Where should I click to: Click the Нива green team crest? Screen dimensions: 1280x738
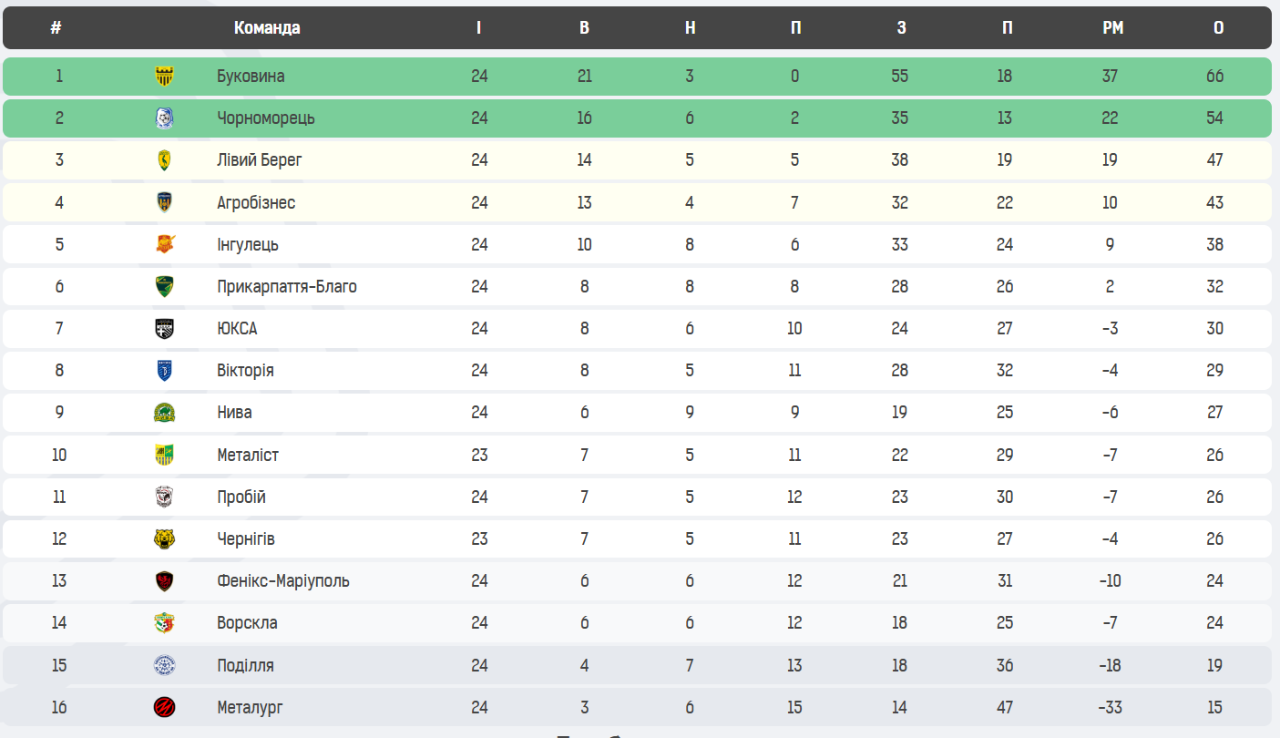[164, 412]
